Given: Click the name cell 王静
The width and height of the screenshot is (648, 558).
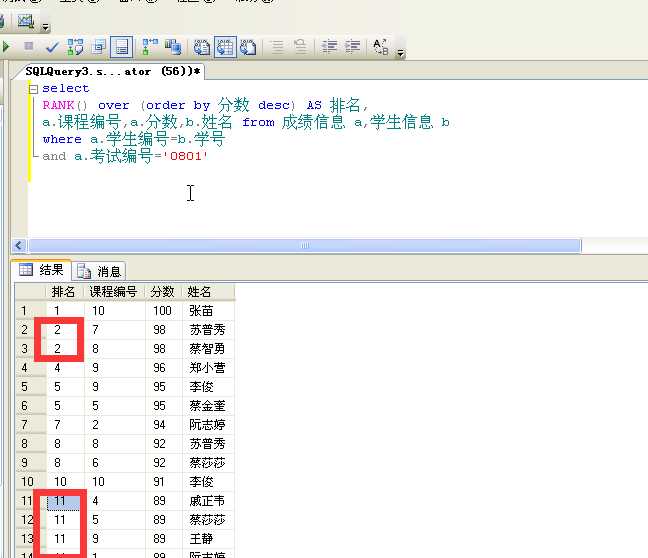Looking at the screenshot, I should tap(208, 539).
